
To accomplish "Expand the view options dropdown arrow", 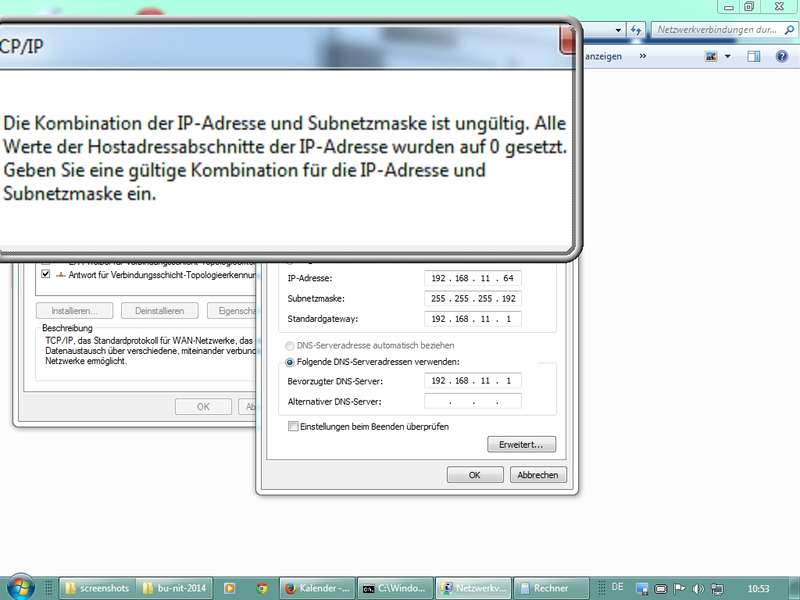I will point(728,56).
